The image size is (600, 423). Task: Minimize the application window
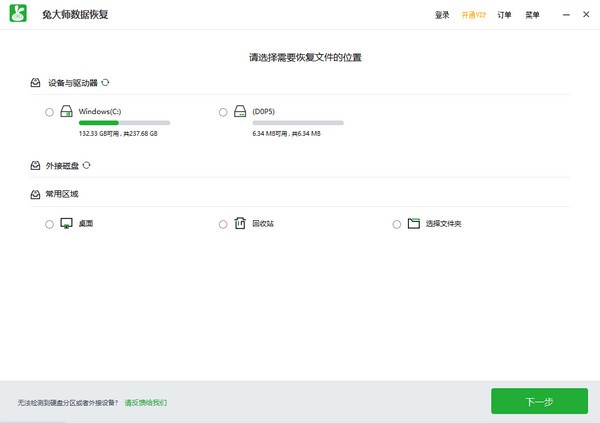click(566, 15)
